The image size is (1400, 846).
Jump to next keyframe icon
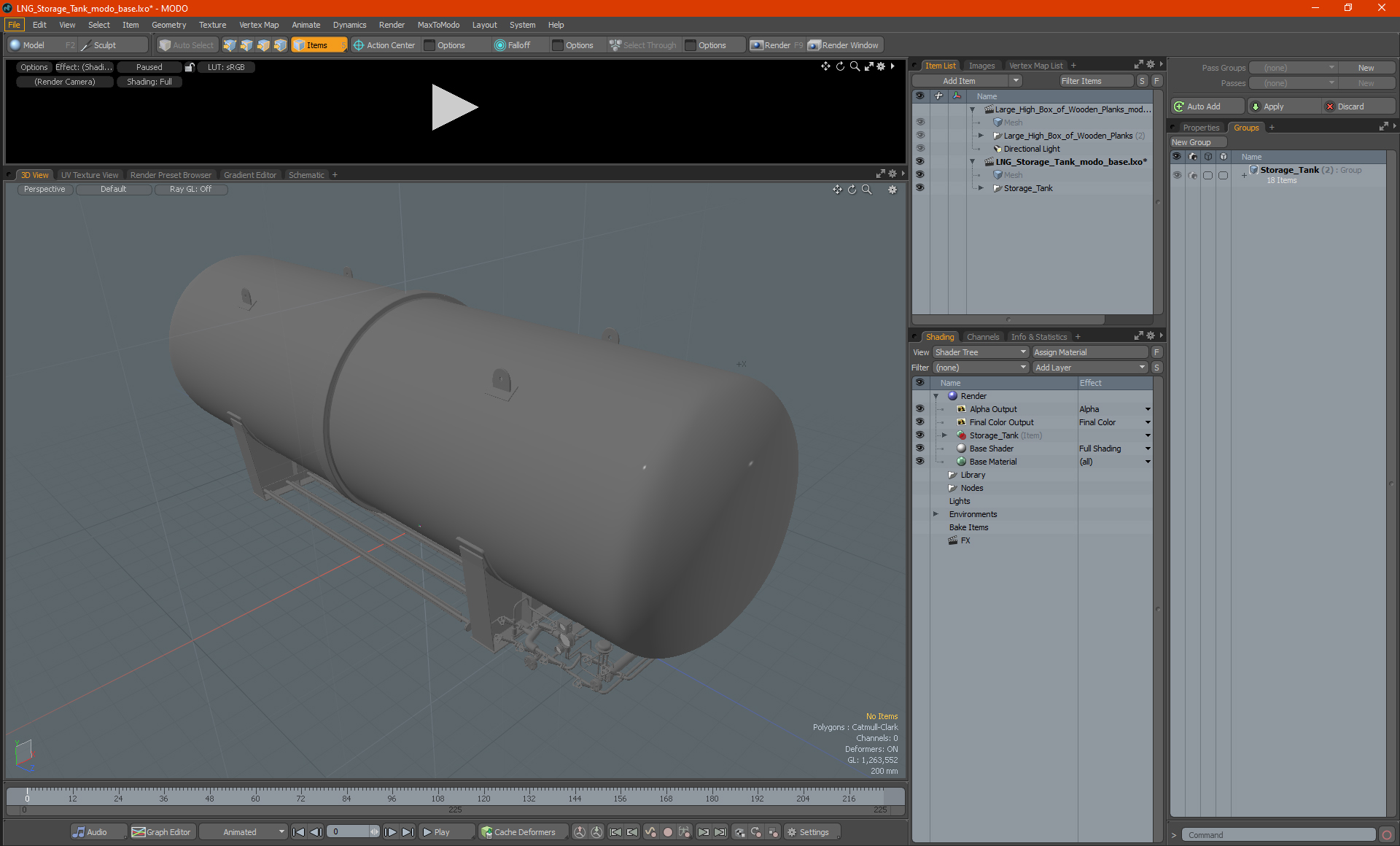click(x=703, y=832)
